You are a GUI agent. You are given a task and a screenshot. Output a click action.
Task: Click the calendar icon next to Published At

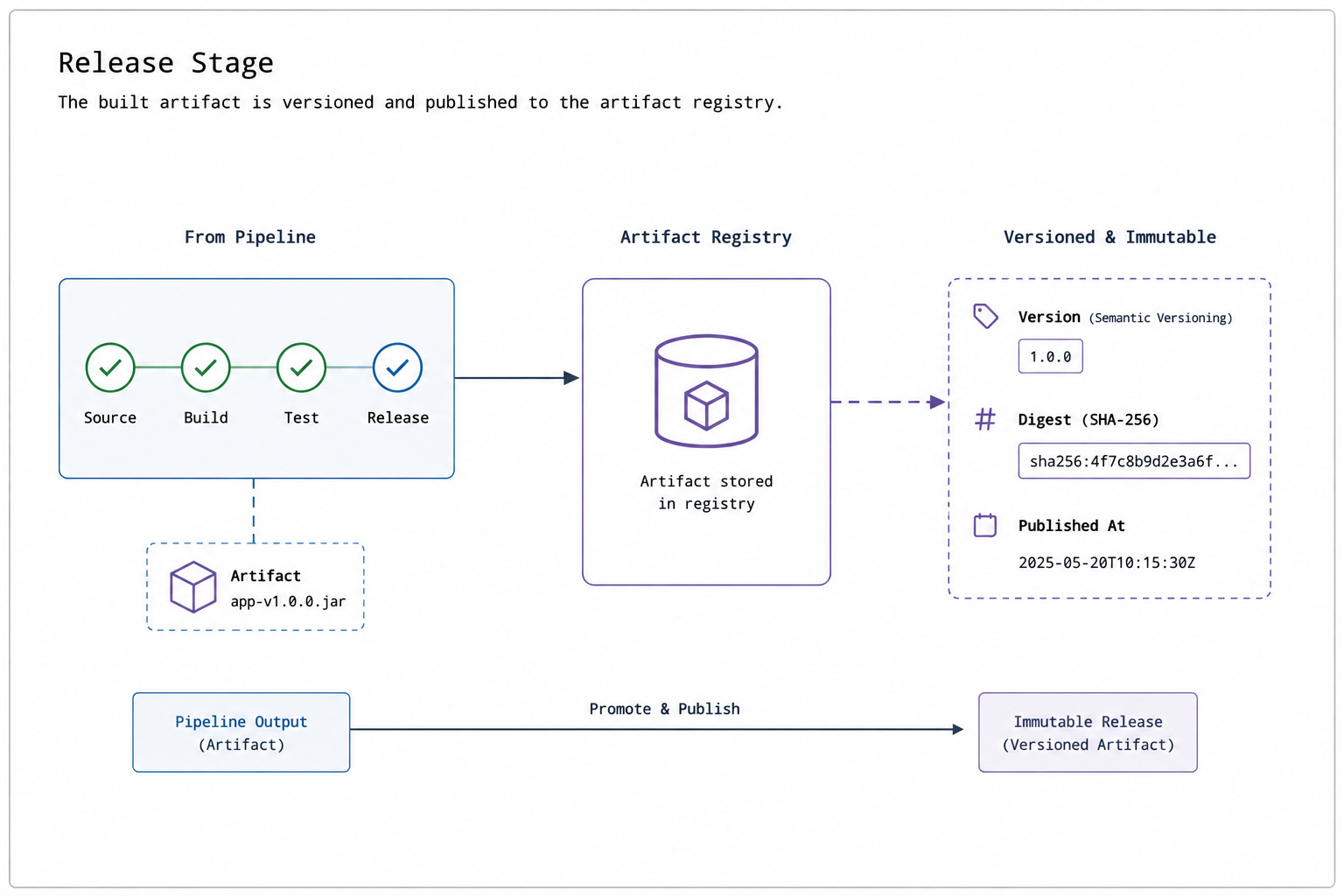point(985,525)
